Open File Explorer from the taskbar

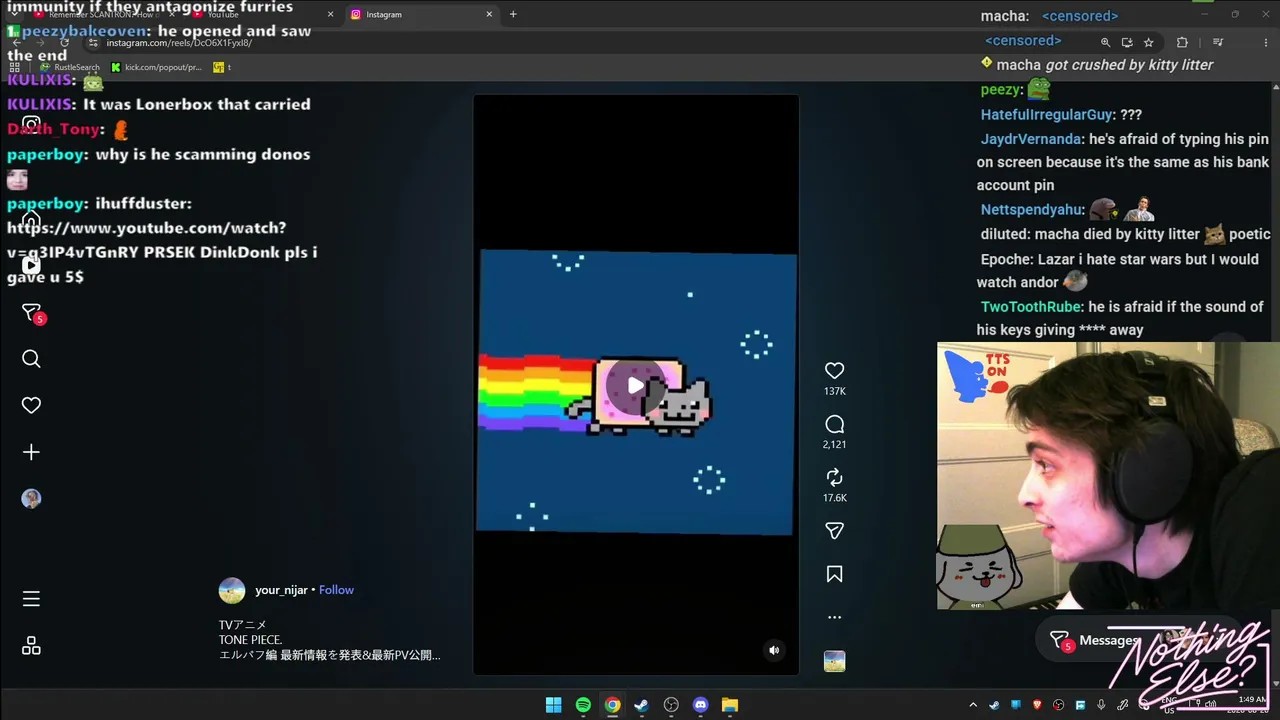pos(730,705)
